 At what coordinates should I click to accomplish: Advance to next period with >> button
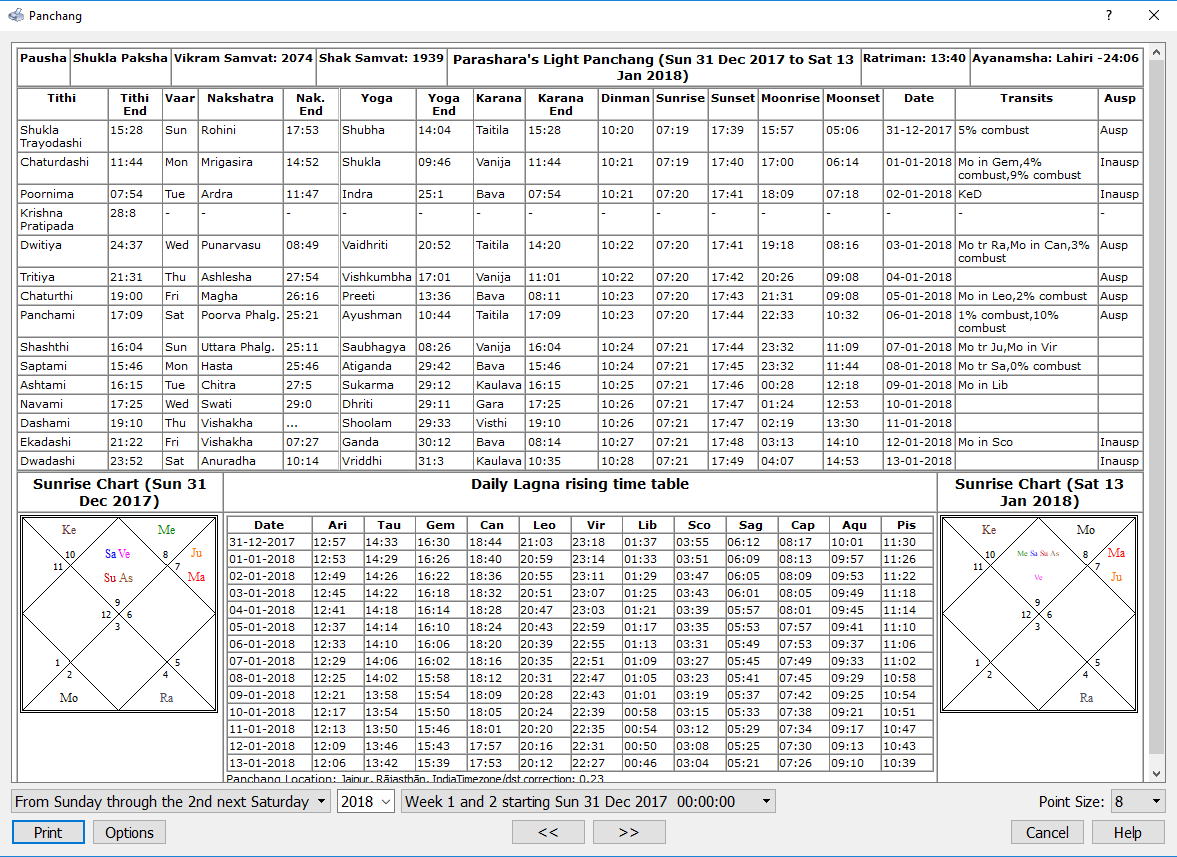coord(629,832)
